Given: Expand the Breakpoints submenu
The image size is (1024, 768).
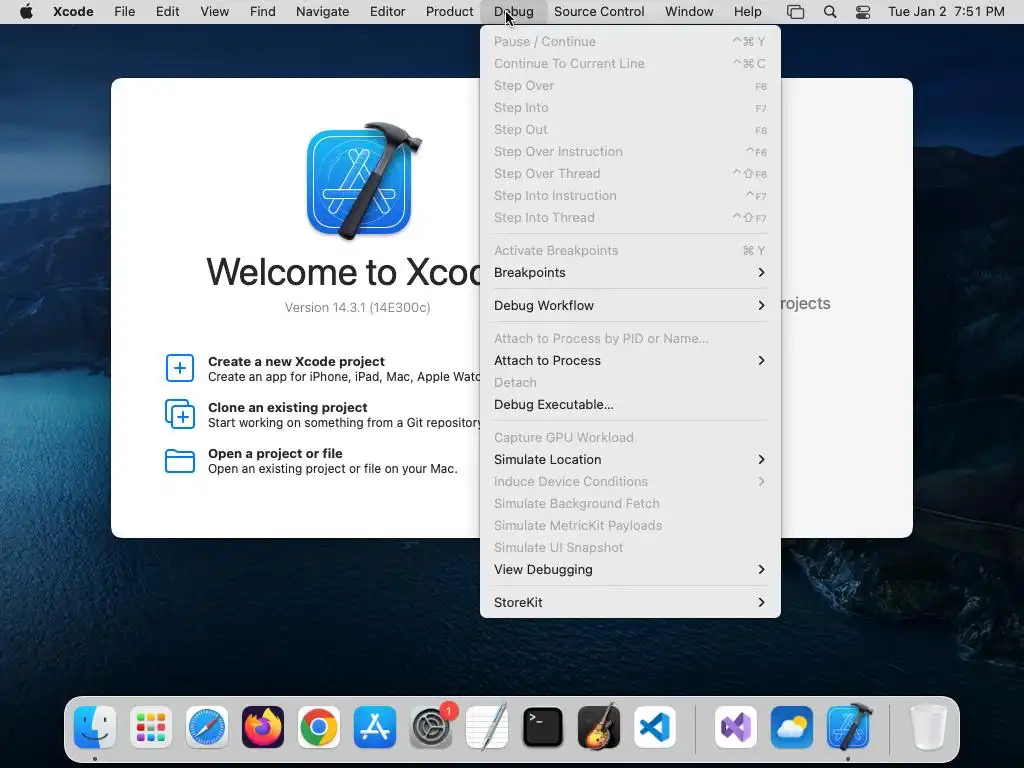Looking at the screenshot, I should click(630, 272).
